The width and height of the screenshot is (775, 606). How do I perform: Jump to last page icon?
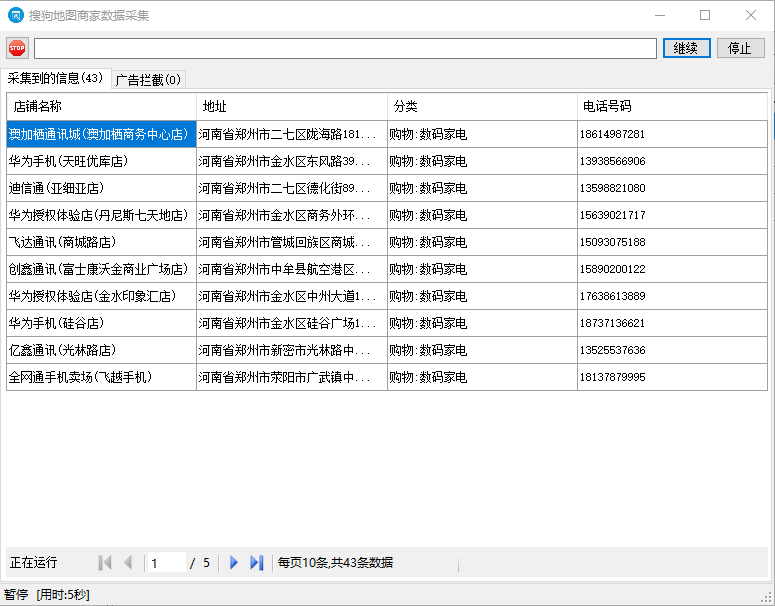[x=257, y=563]
